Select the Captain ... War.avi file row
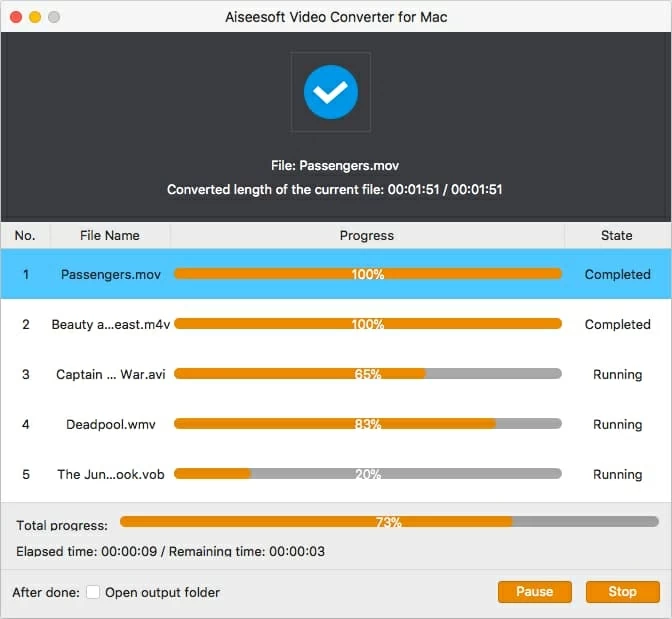The image size is (672, 619). 110,374
